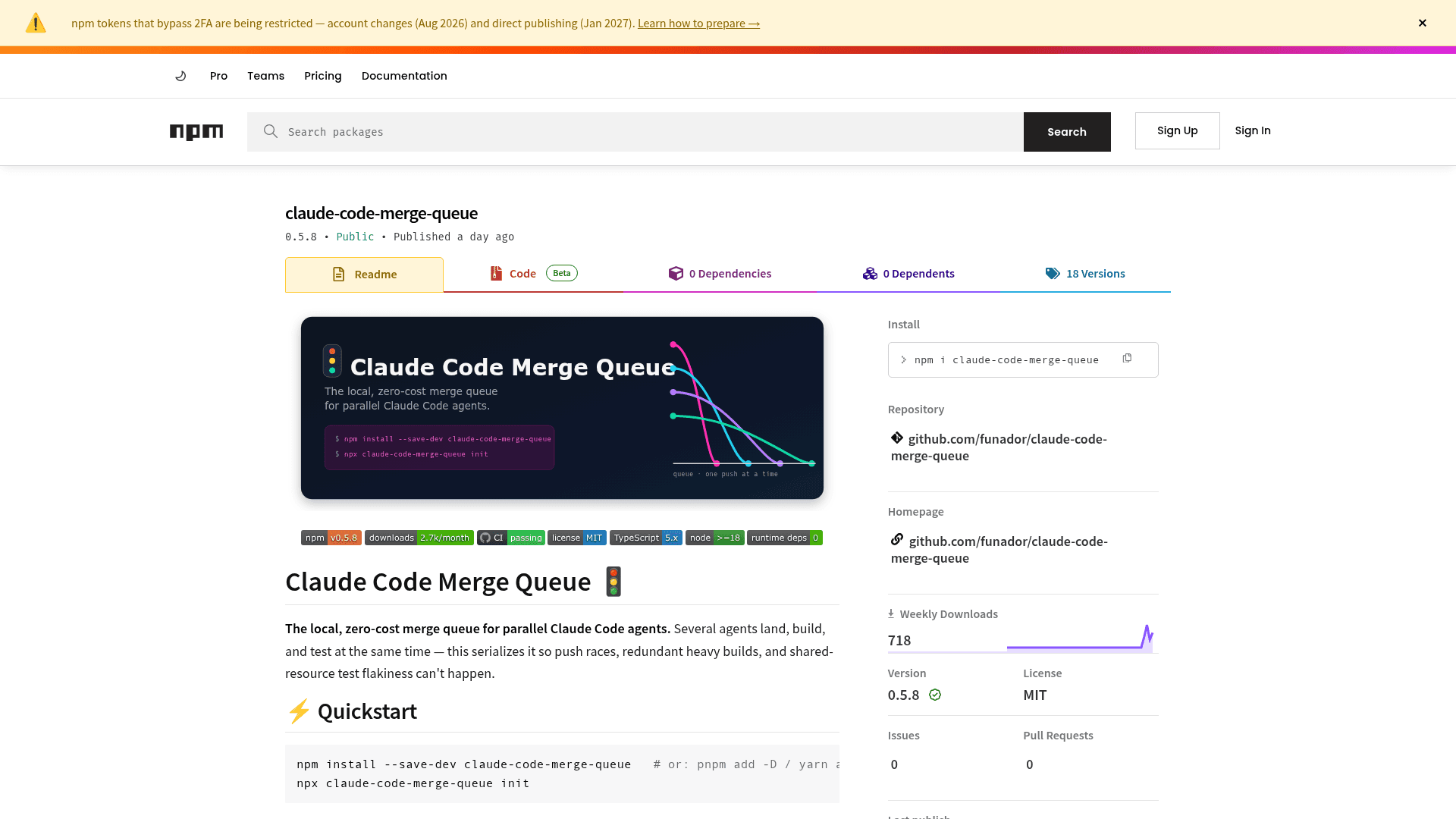This screenshot has width=1456, height=819.
Task: Click the node >=18 badge
Action: pyautogui.click(x=715, y=538)
